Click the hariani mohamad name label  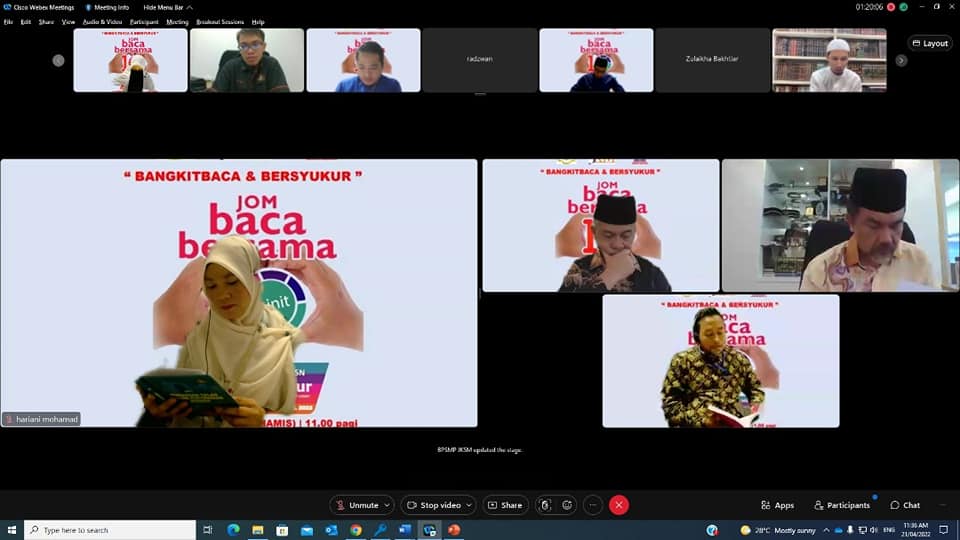pos(41,419)
